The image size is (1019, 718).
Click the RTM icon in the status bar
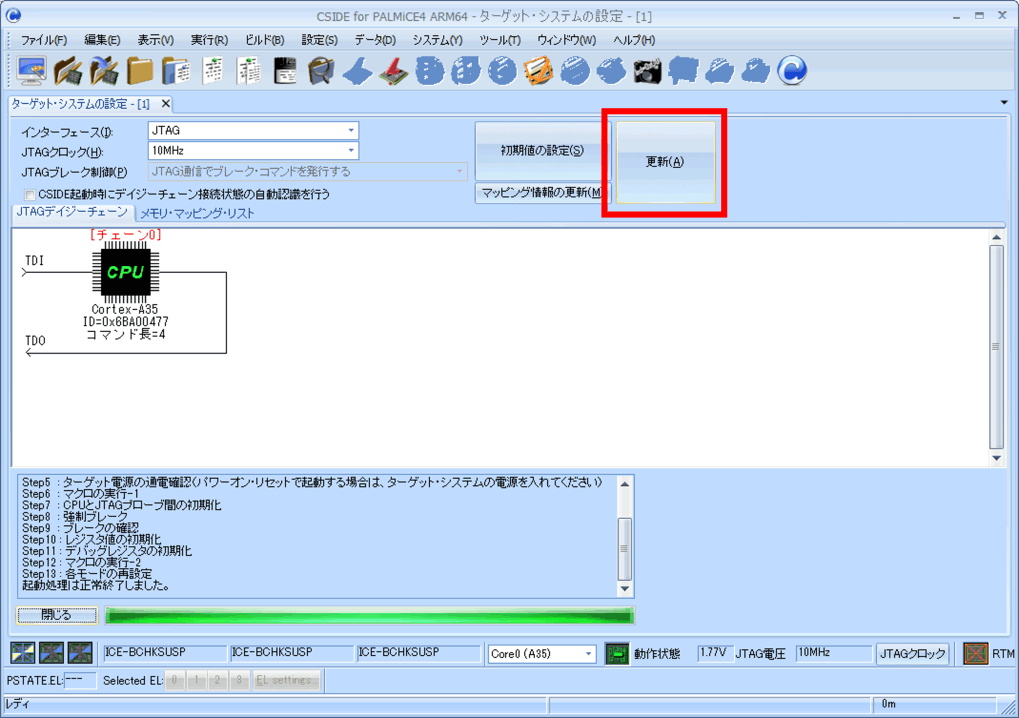click(x=975, y=654)
